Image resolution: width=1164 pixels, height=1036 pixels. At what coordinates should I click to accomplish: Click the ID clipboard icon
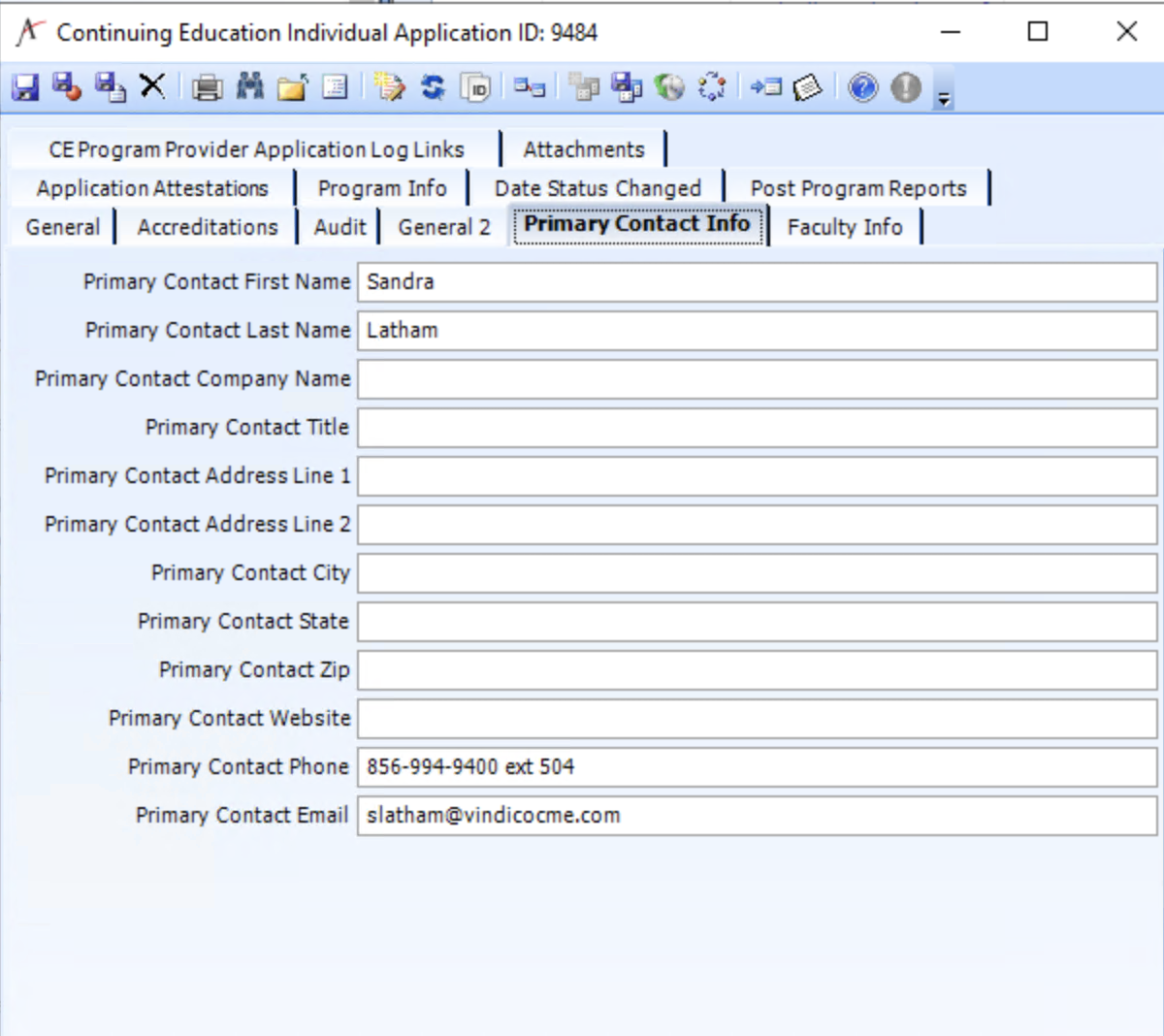pos(476,87)
